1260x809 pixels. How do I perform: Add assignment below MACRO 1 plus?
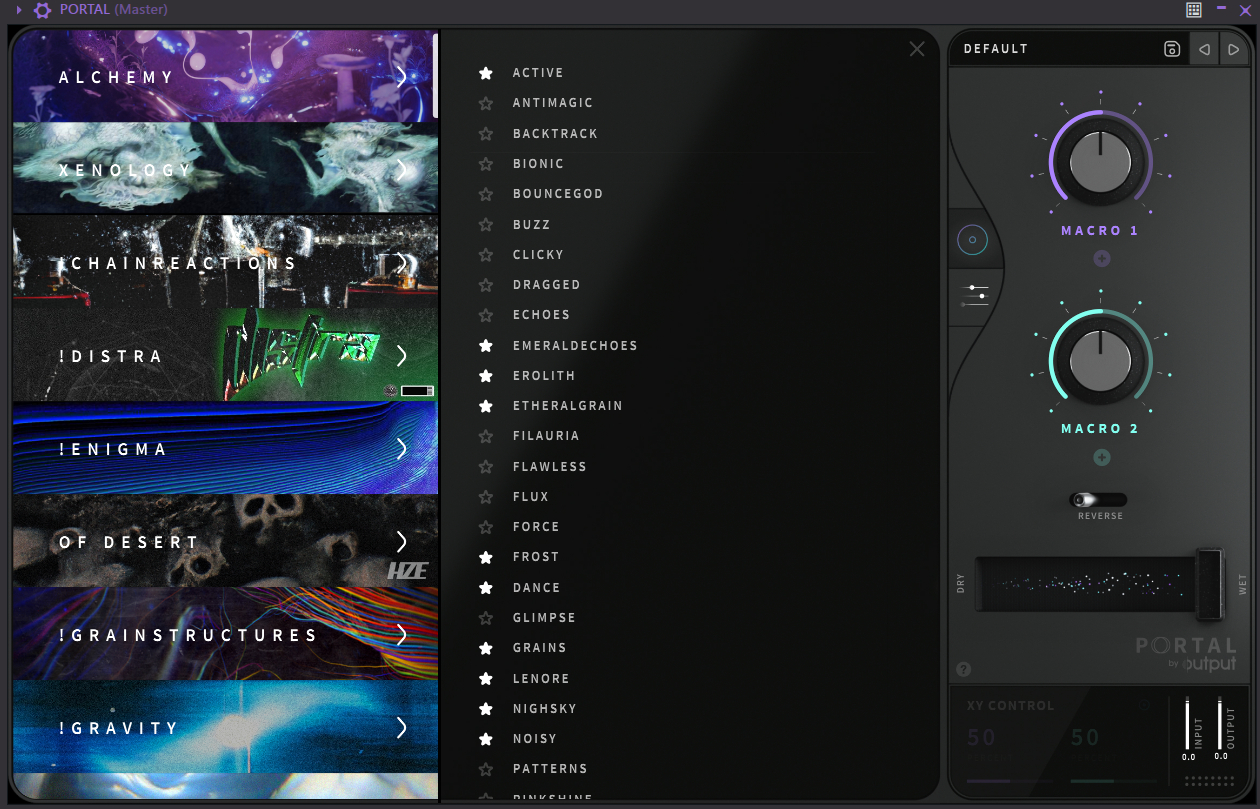(x=1101, y=259)
